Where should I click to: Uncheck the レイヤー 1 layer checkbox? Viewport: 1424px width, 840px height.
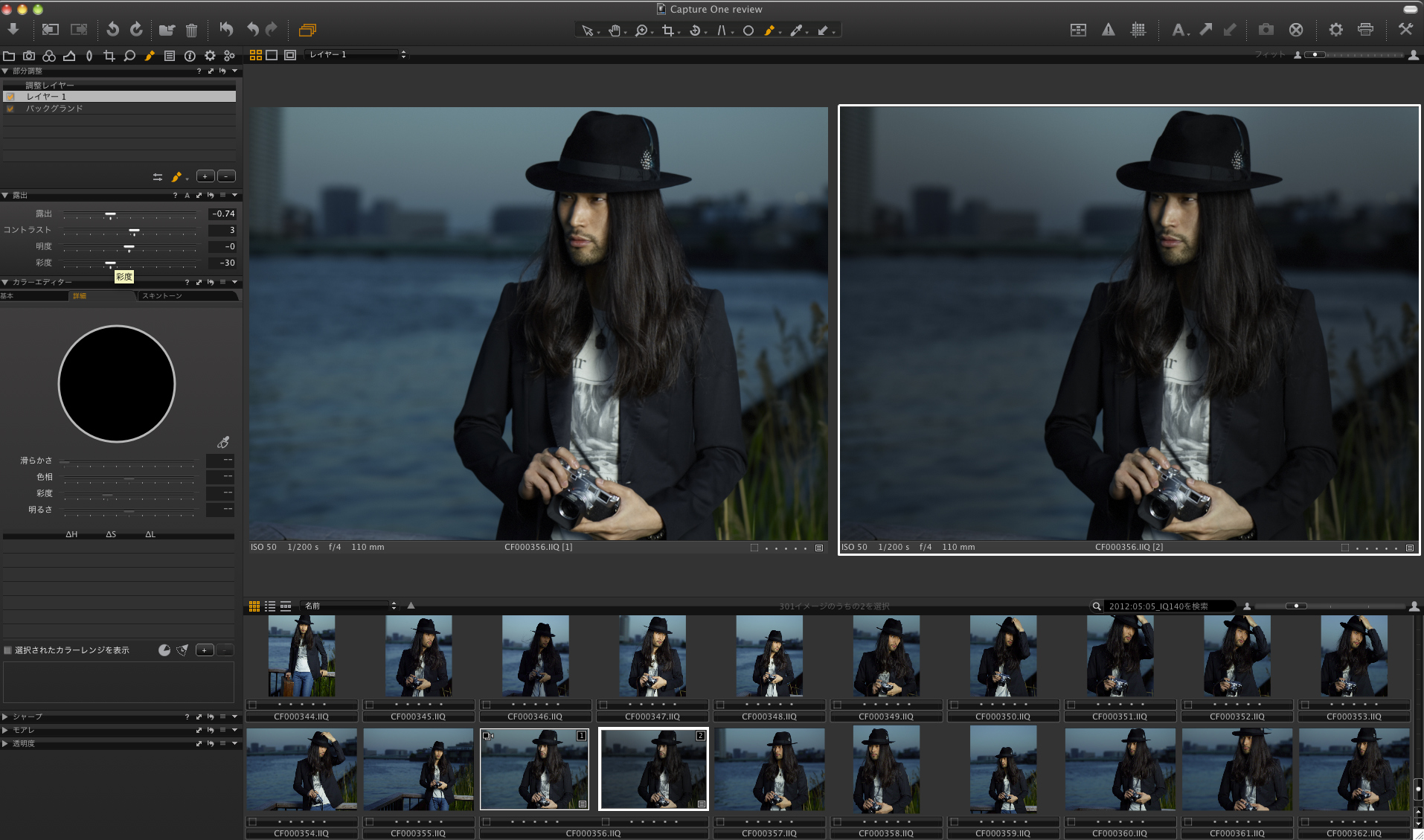coord(10,97)
